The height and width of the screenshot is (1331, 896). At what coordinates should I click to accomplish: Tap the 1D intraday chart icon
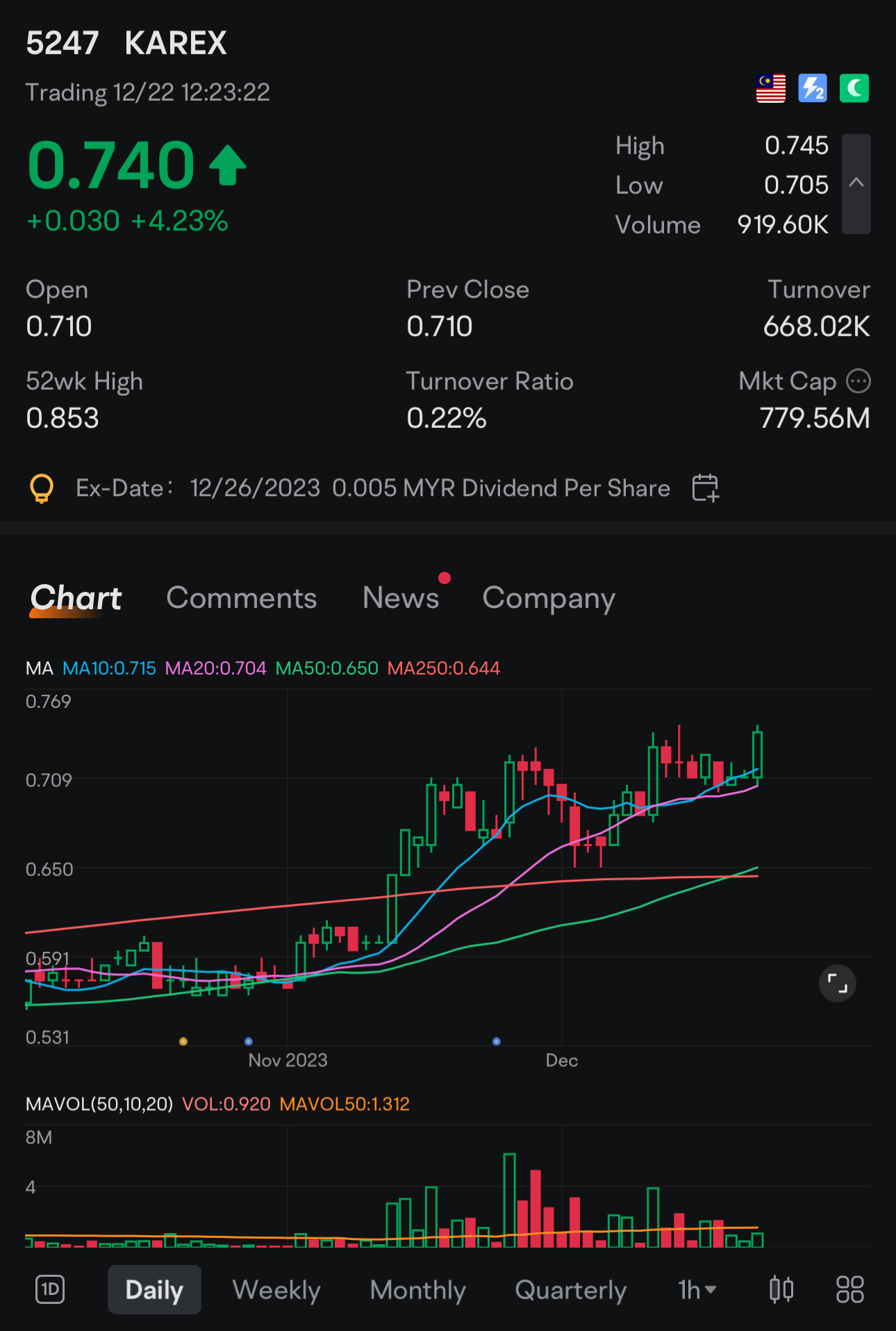click(50, 1290)
